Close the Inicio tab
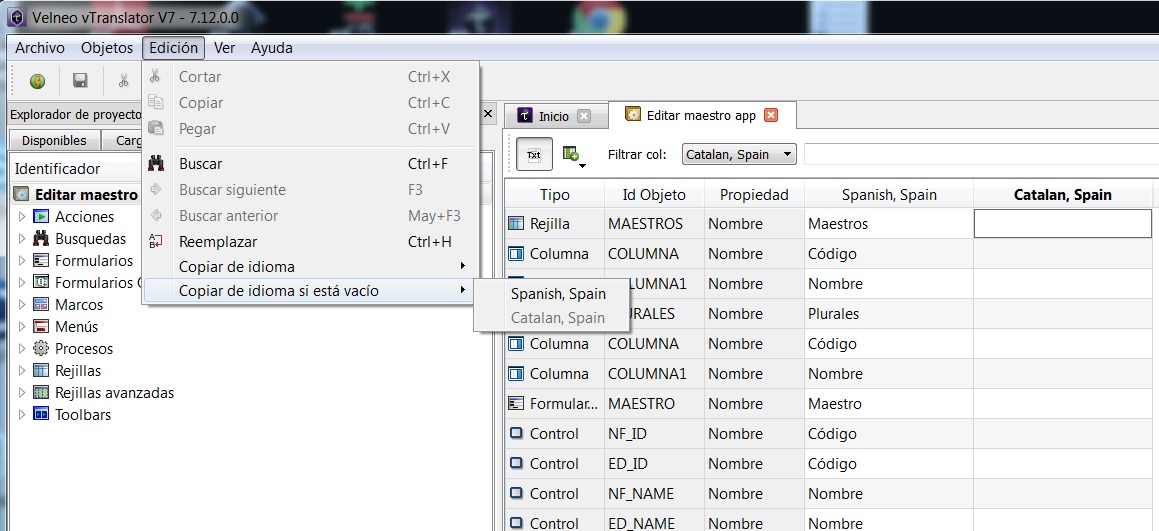 pos(584,116)
